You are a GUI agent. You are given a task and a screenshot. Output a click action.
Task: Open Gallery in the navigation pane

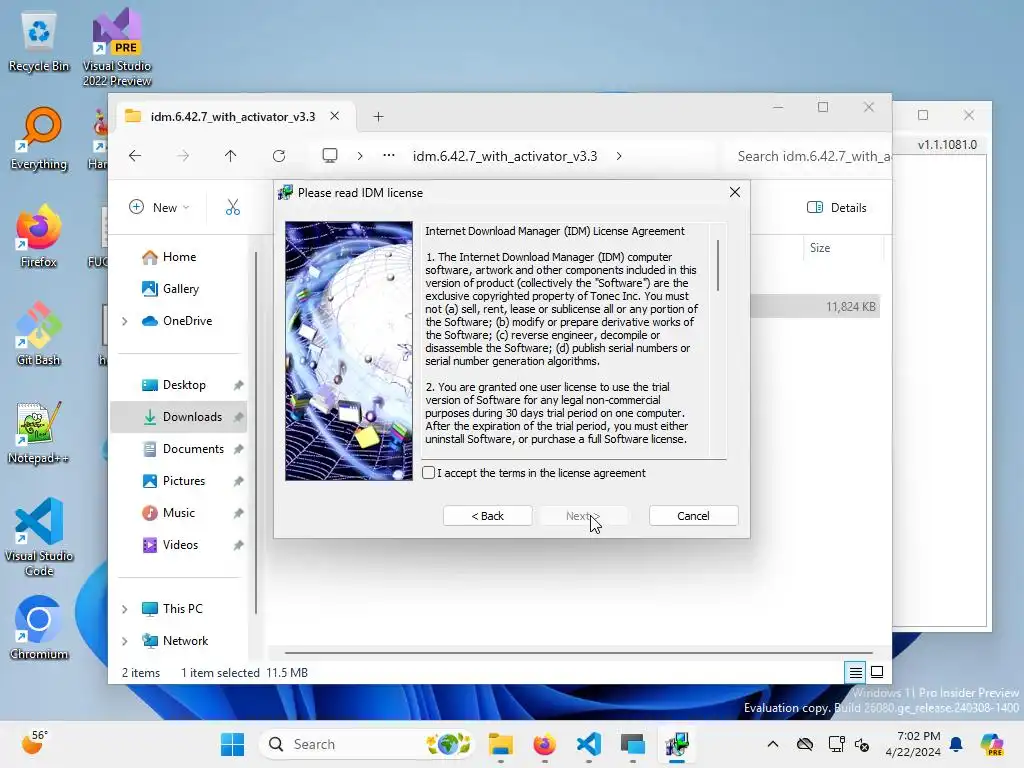pyautogui.click(x=181, y=289)
